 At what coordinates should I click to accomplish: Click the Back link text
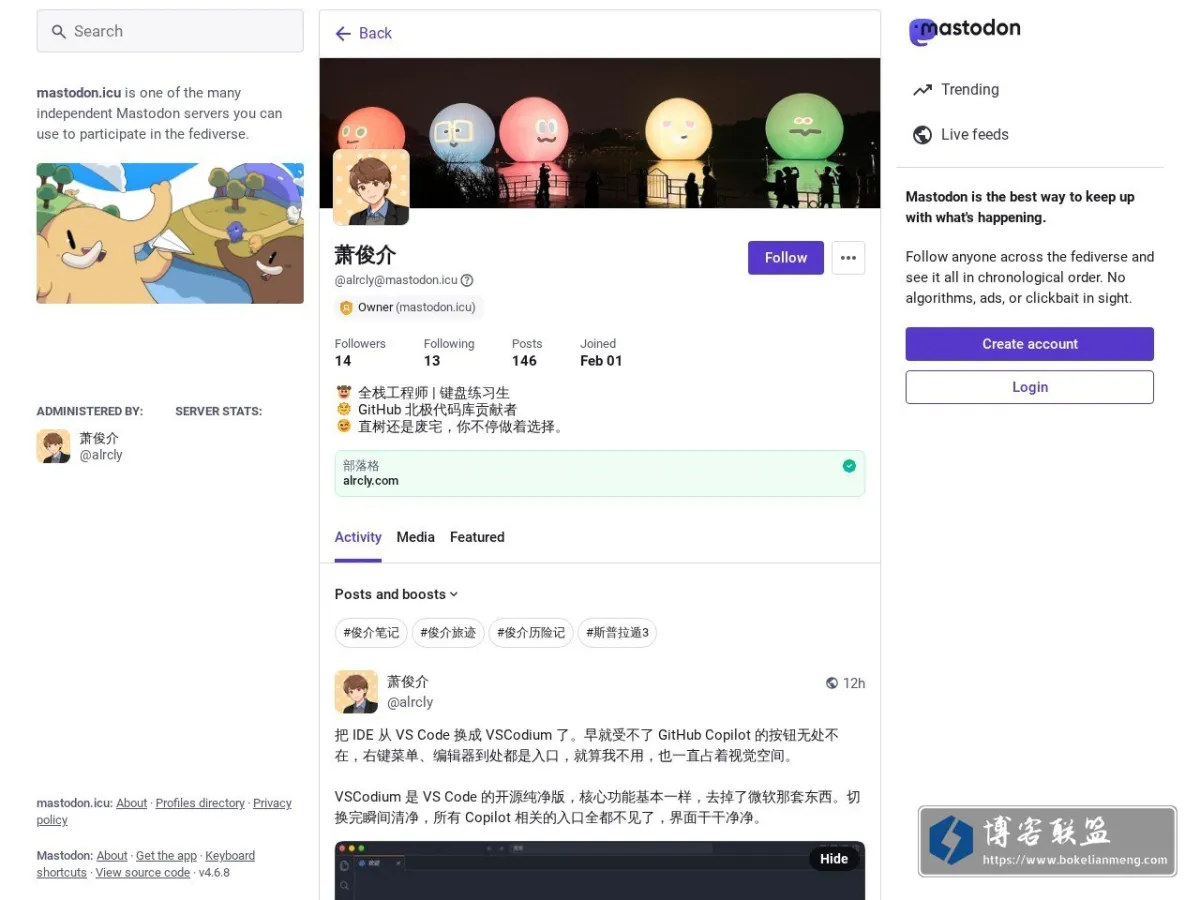(375, 33)
